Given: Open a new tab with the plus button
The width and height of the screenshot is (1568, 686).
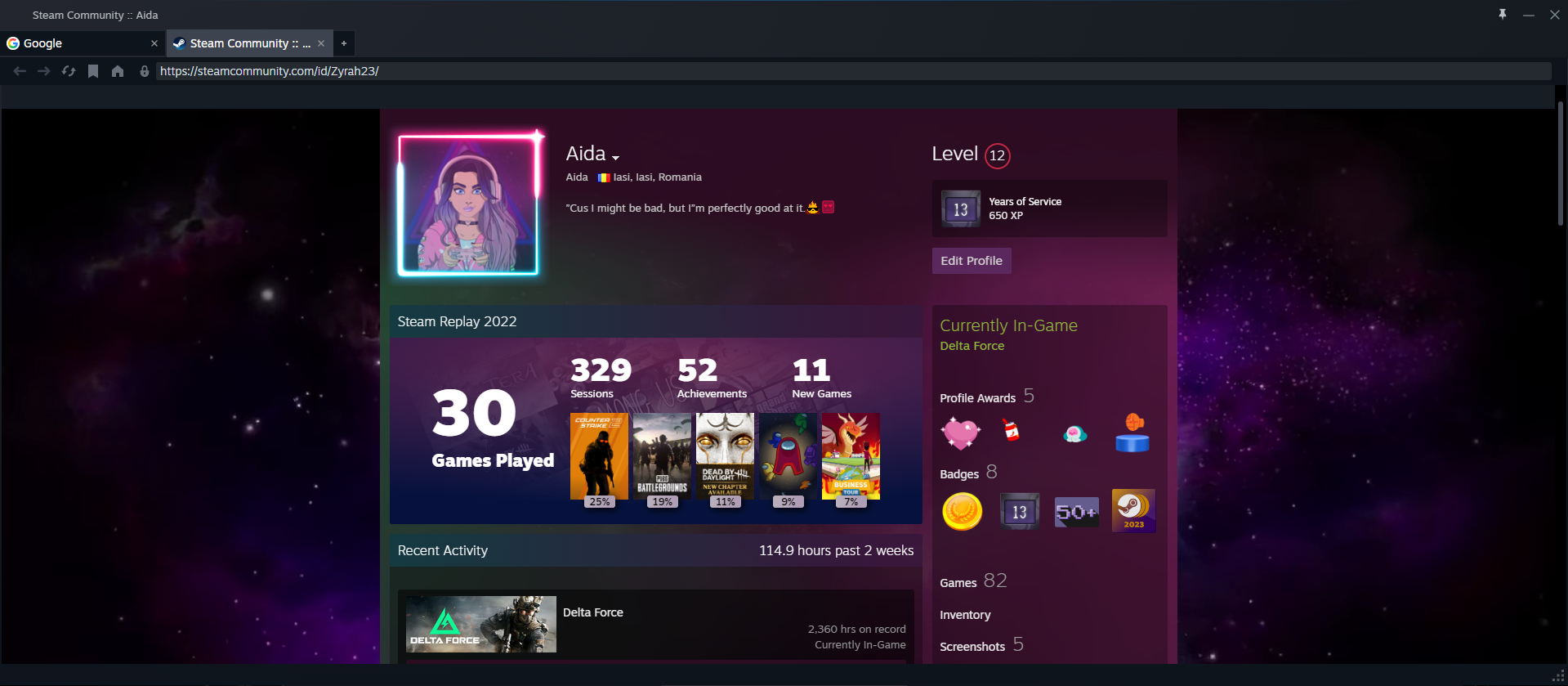Looking at the screenshot, I should tap(344, 43).
